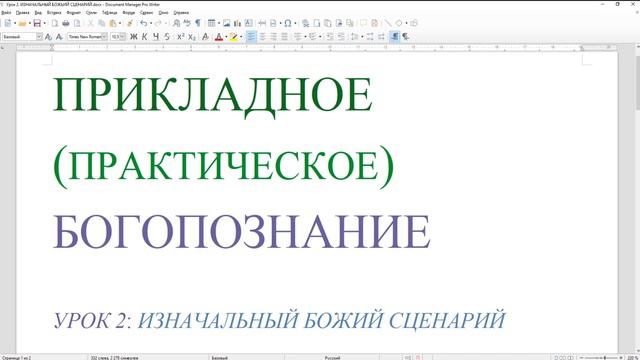Justify the paragraph text
This screenshot has height=360, width=640.
click(x=284, y=37)
